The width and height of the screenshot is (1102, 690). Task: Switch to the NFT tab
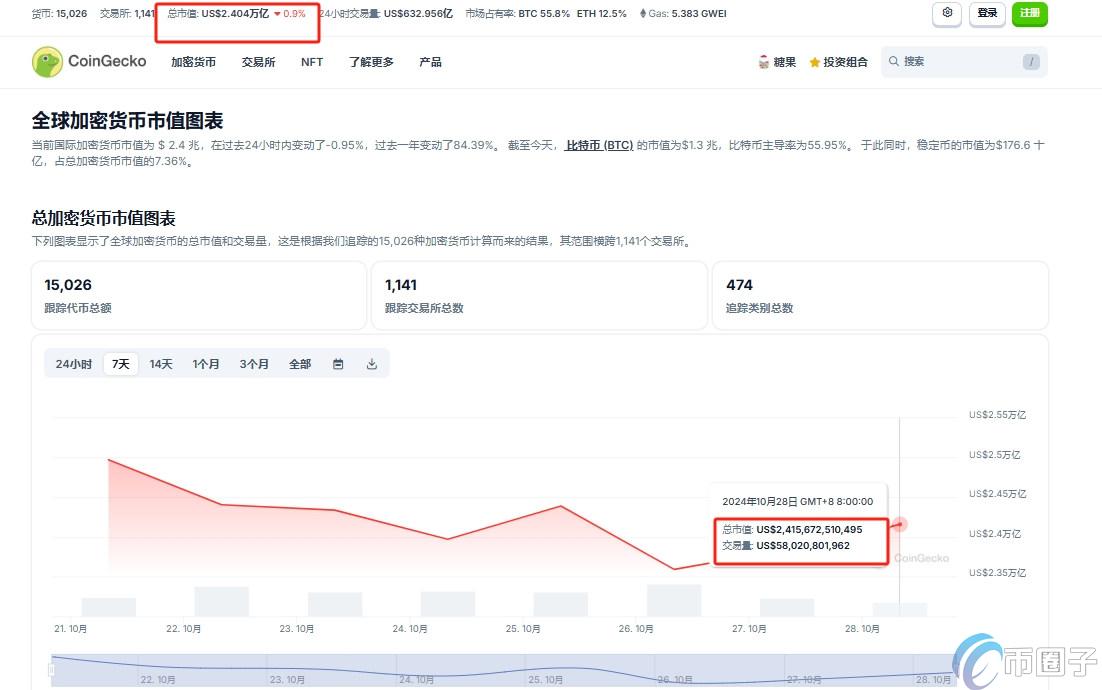pos(311,62)
